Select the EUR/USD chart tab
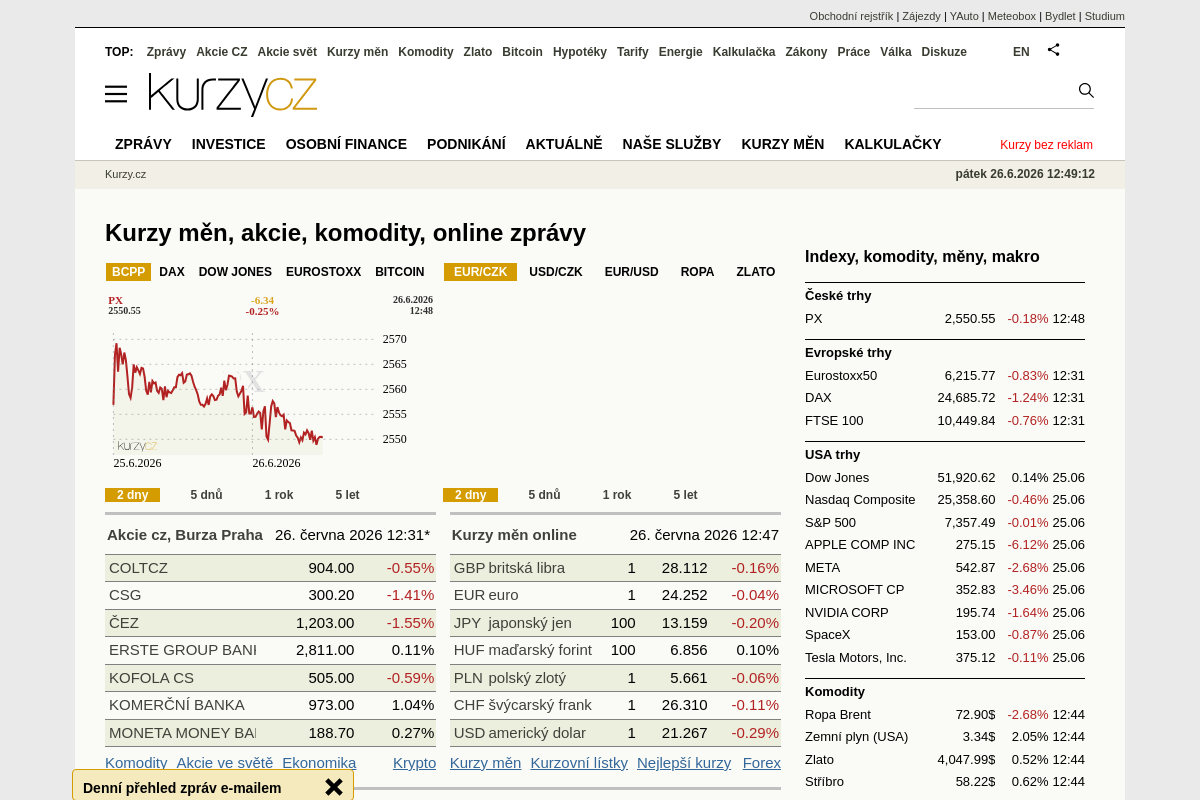The width and height of the screenshot is (1200, 800). click(x=632, y=272)
